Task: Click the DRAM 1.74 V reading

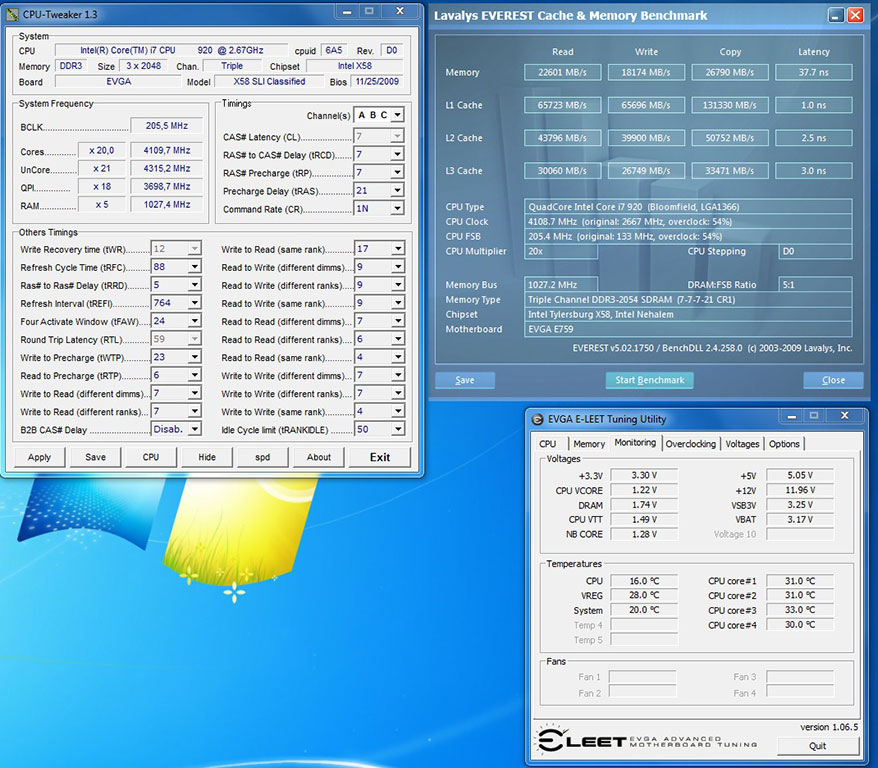Action: [644, 505]
